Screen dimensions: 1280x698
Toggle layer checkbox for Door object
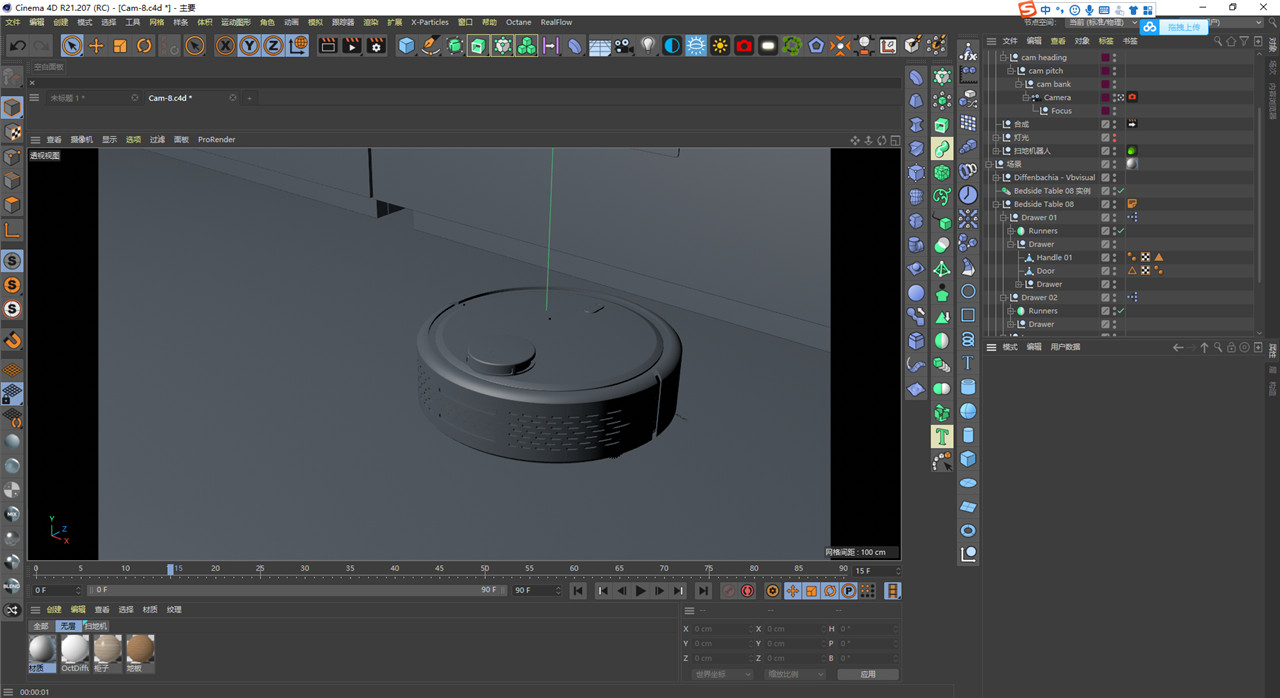pos(1106,271)
